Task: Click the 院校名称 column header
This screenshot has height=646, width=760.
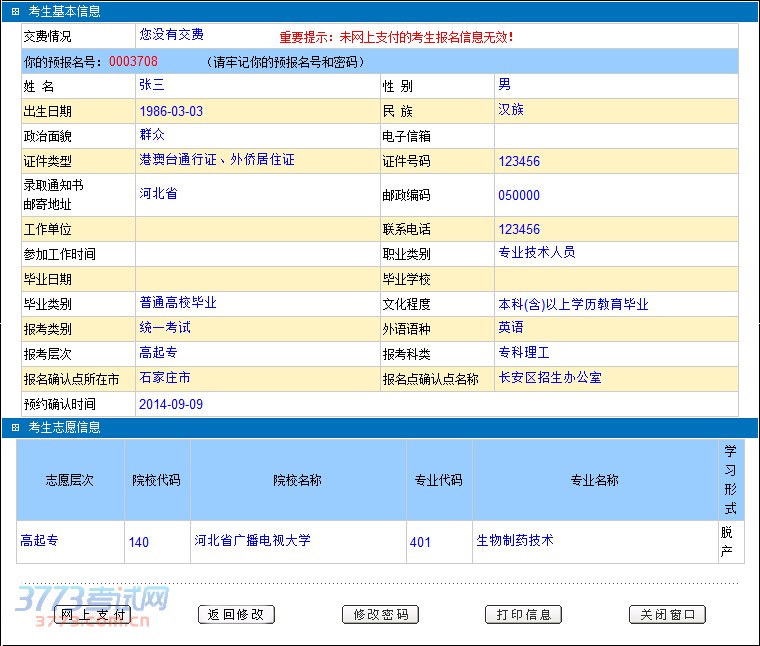Action: tap(298, 480)
